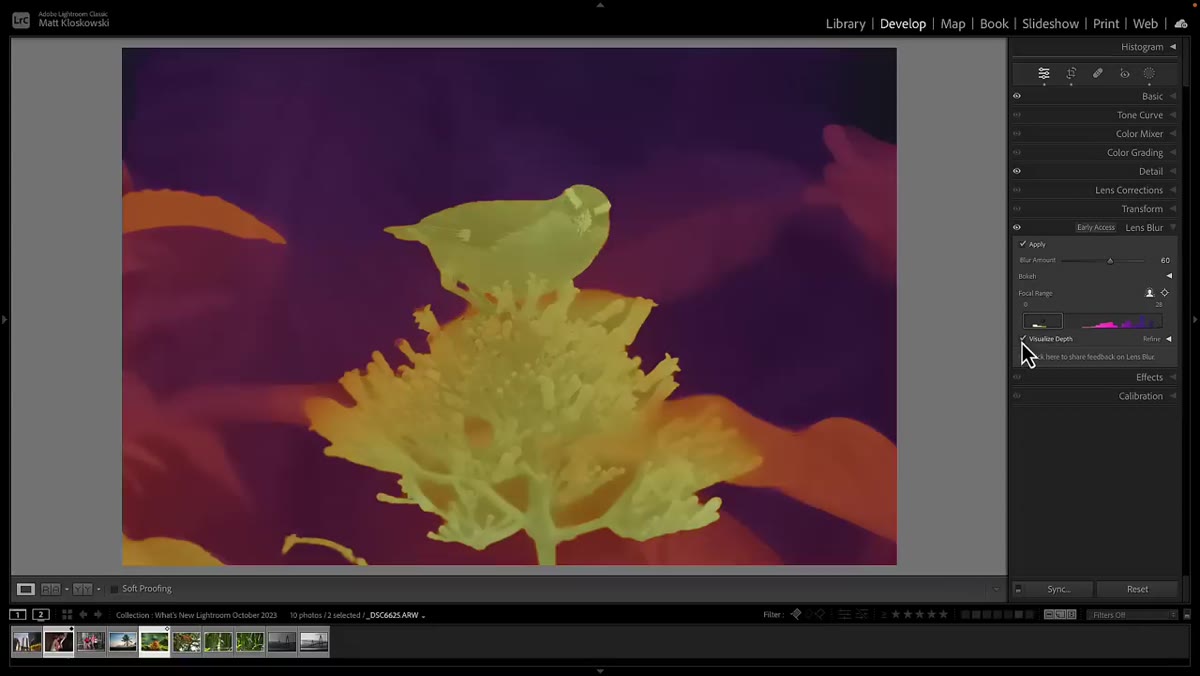Click the Sync... button
The width and height of the screenshot is (1200, 676).
pos(1058,589)
